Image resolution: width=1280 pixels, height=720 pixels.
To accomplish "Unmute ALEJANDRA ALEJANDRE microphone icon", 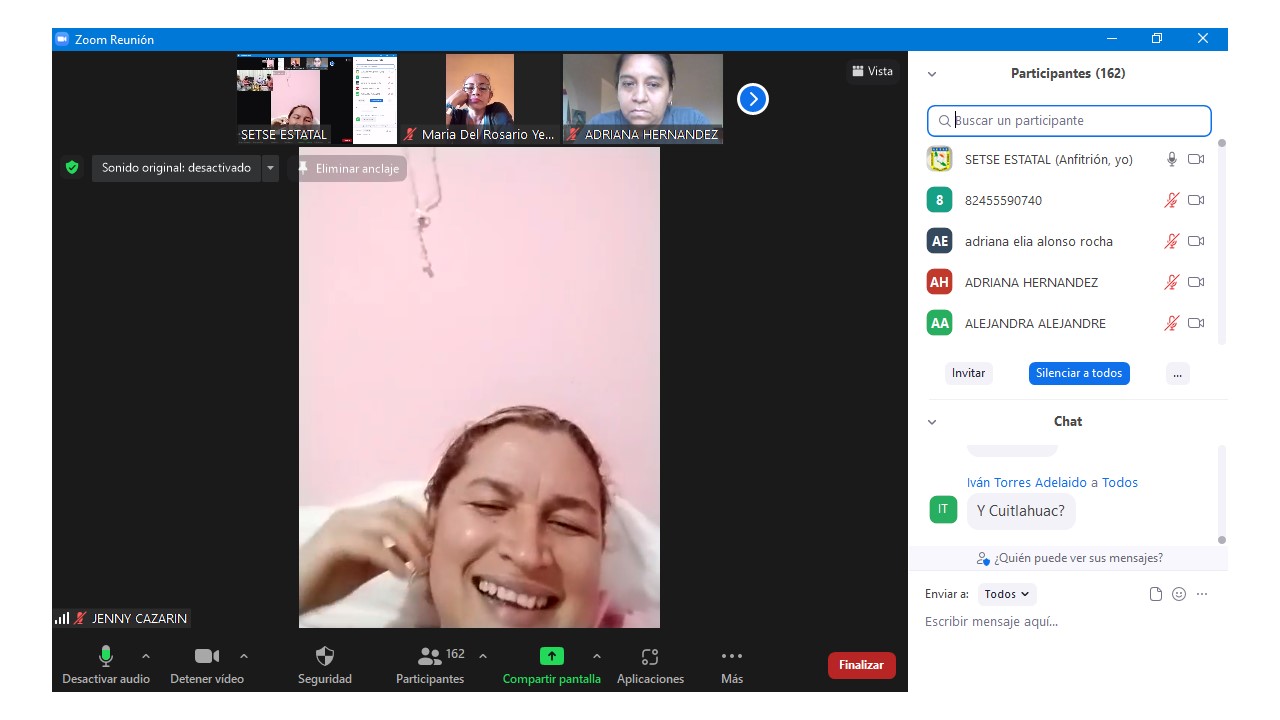I will pos(1172,323).
